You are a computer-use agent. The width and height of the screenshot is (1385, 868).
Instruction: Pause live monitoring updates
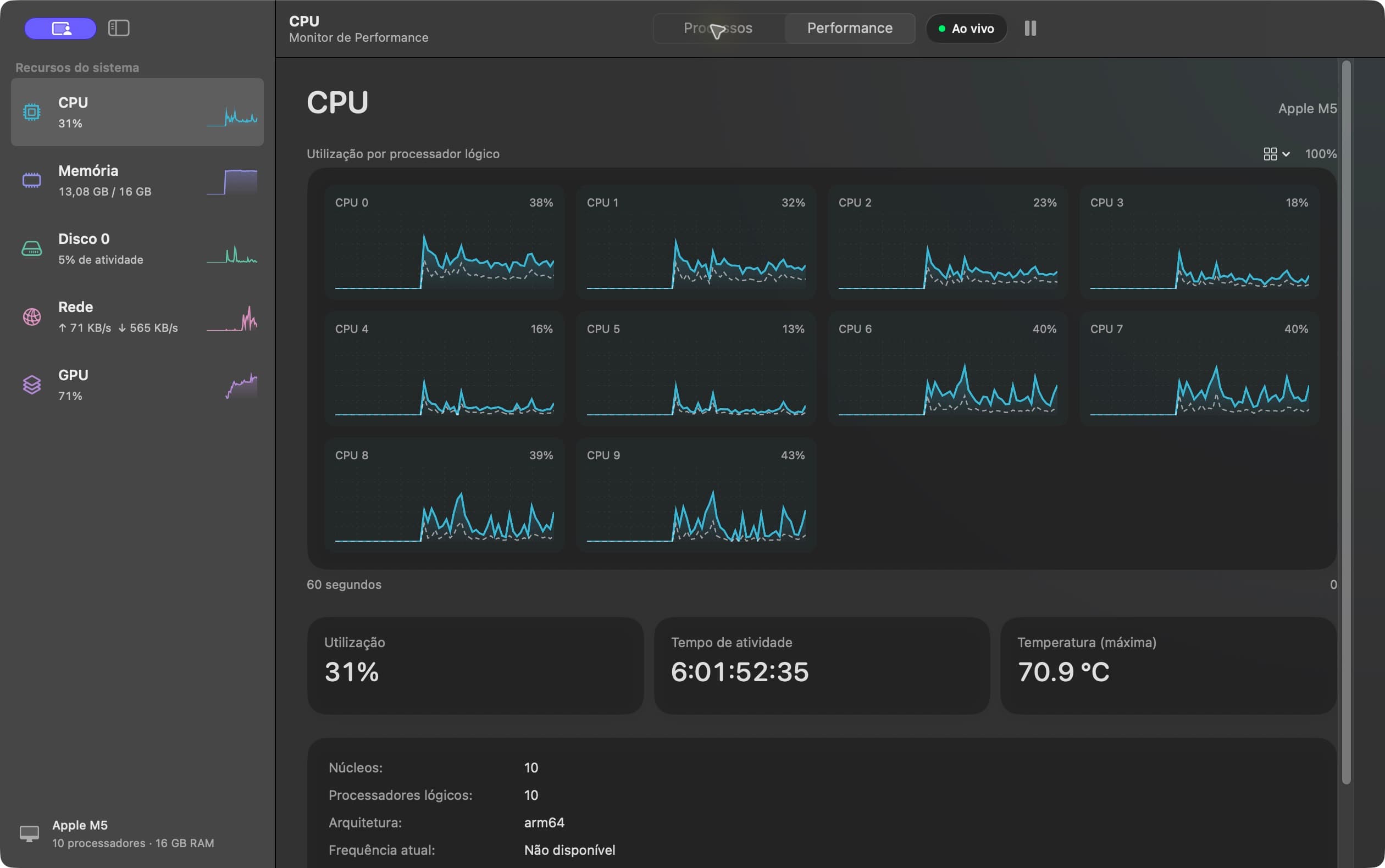[1030, 28]
